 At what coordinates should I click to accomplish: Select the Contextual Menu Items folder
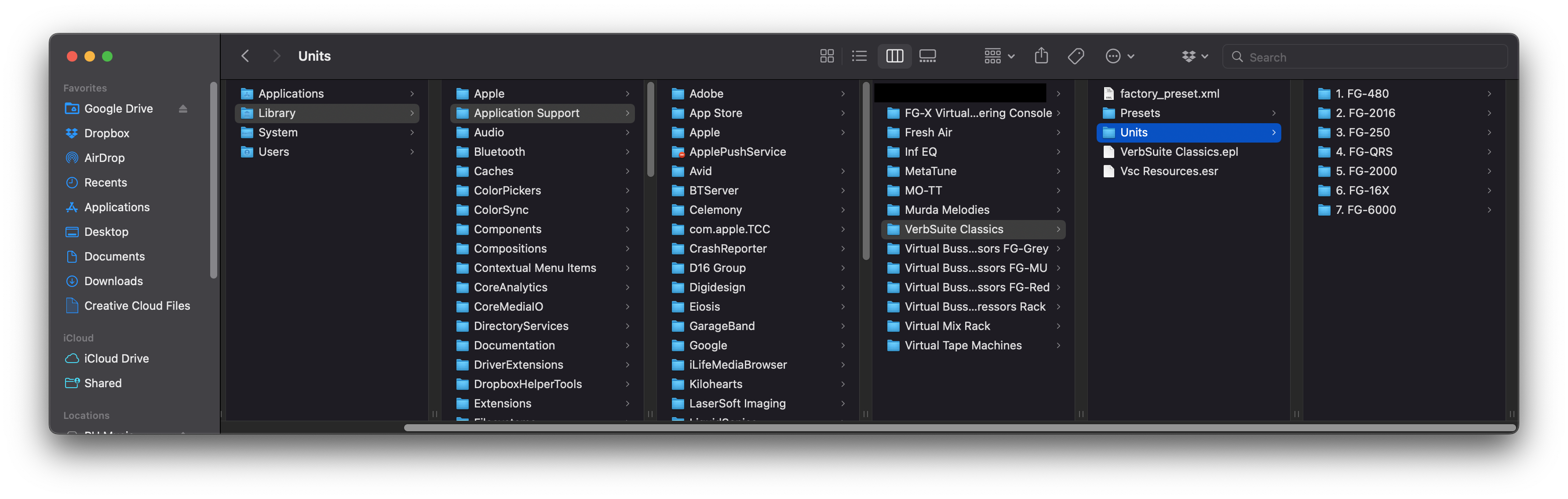pyautogui.click(x=542, y=268)
